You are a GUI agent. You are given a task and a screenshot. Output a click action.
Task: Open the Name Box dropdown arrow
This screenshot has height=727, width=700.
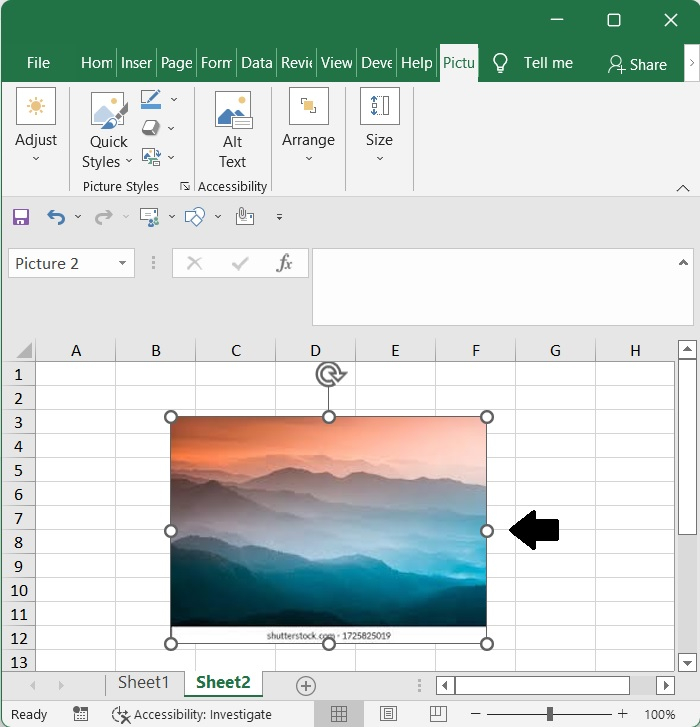122,263
